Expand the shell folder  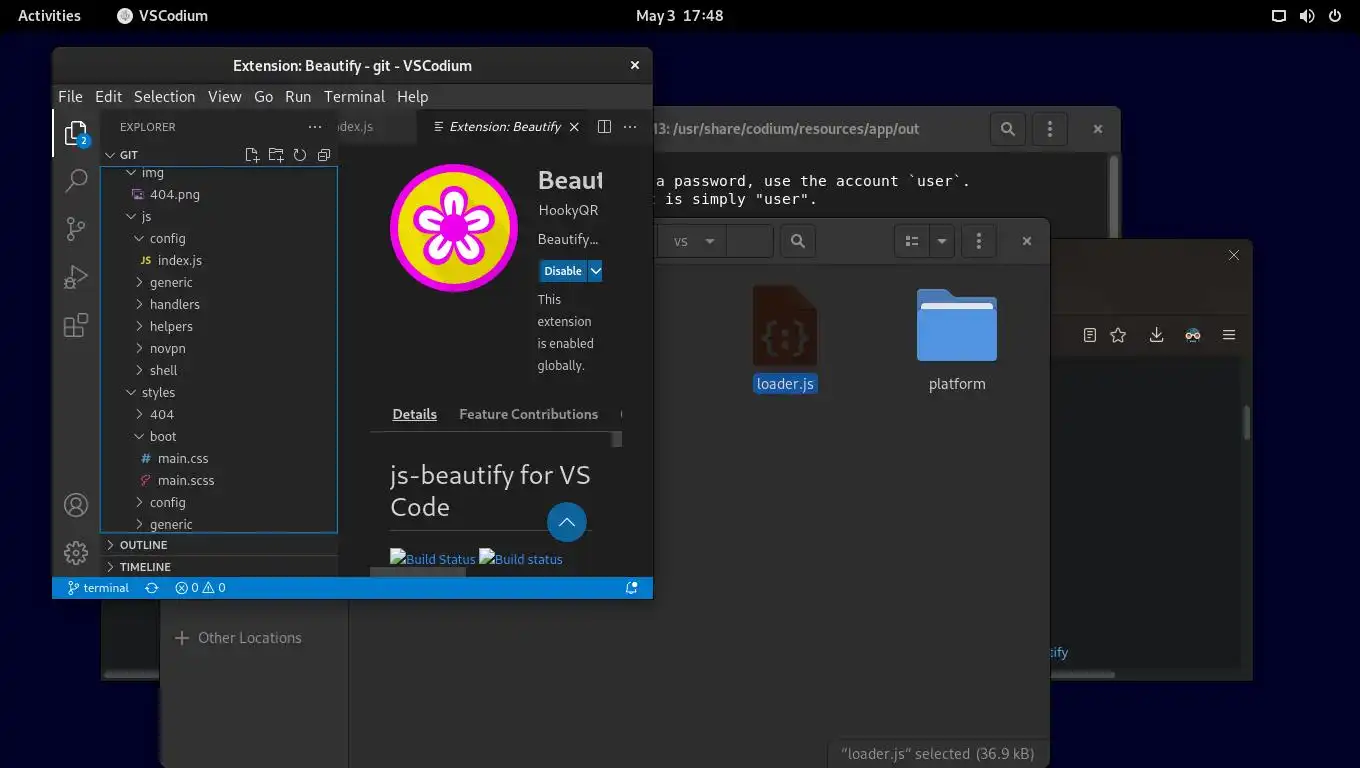tap(163, 370)
